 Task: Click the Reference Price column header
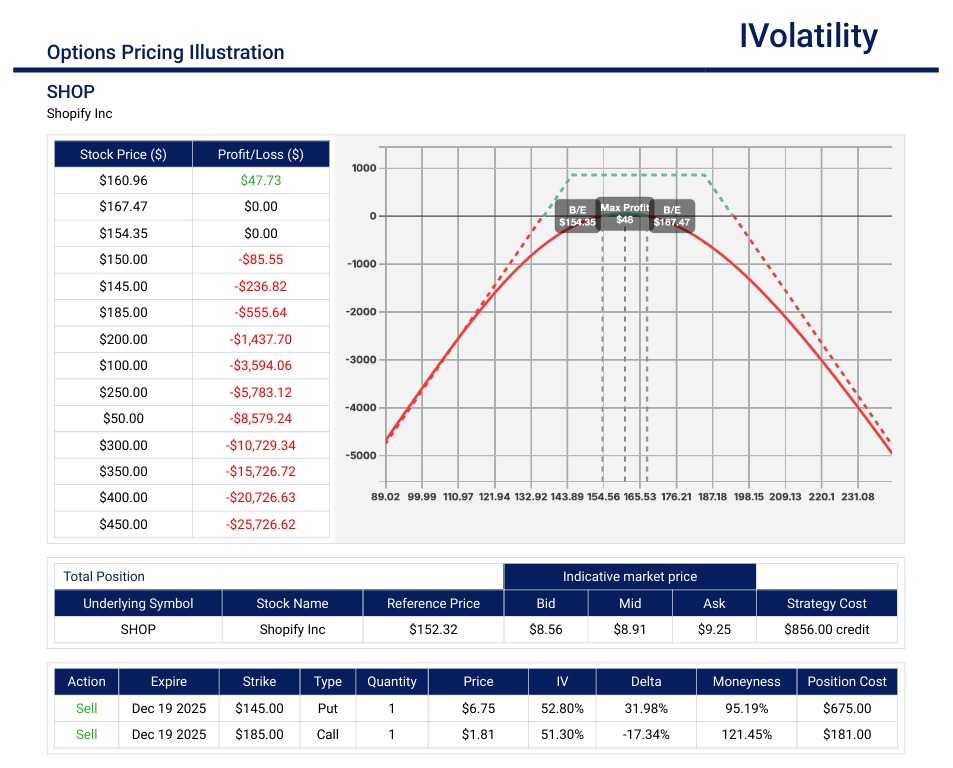tap(433, 603)
